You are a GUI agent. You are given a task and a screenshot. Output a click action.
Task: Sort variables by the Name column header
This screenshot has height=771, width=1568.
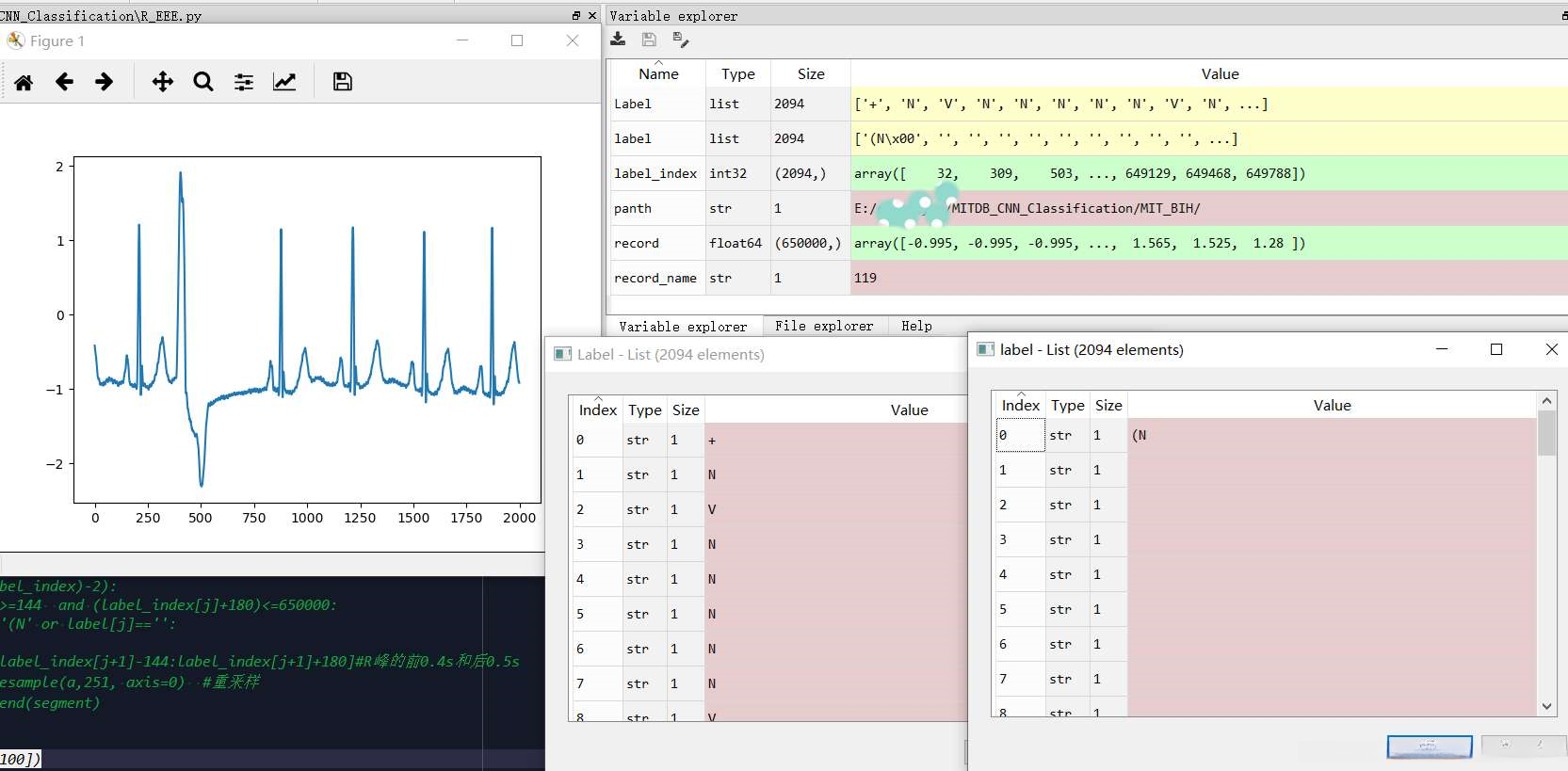tap(658, 74)
